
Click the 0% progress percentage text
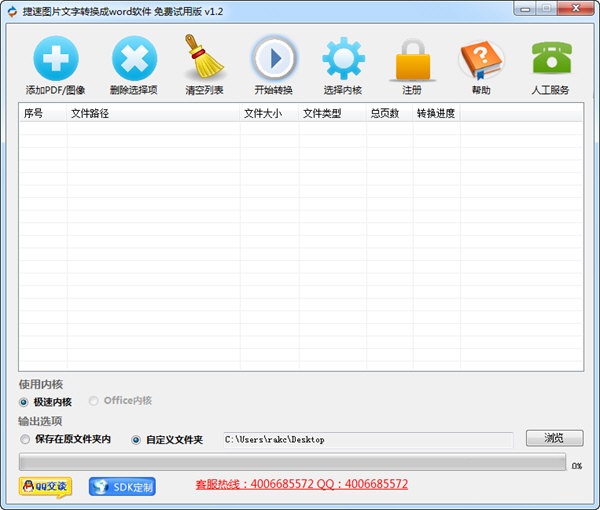point(577,466)
